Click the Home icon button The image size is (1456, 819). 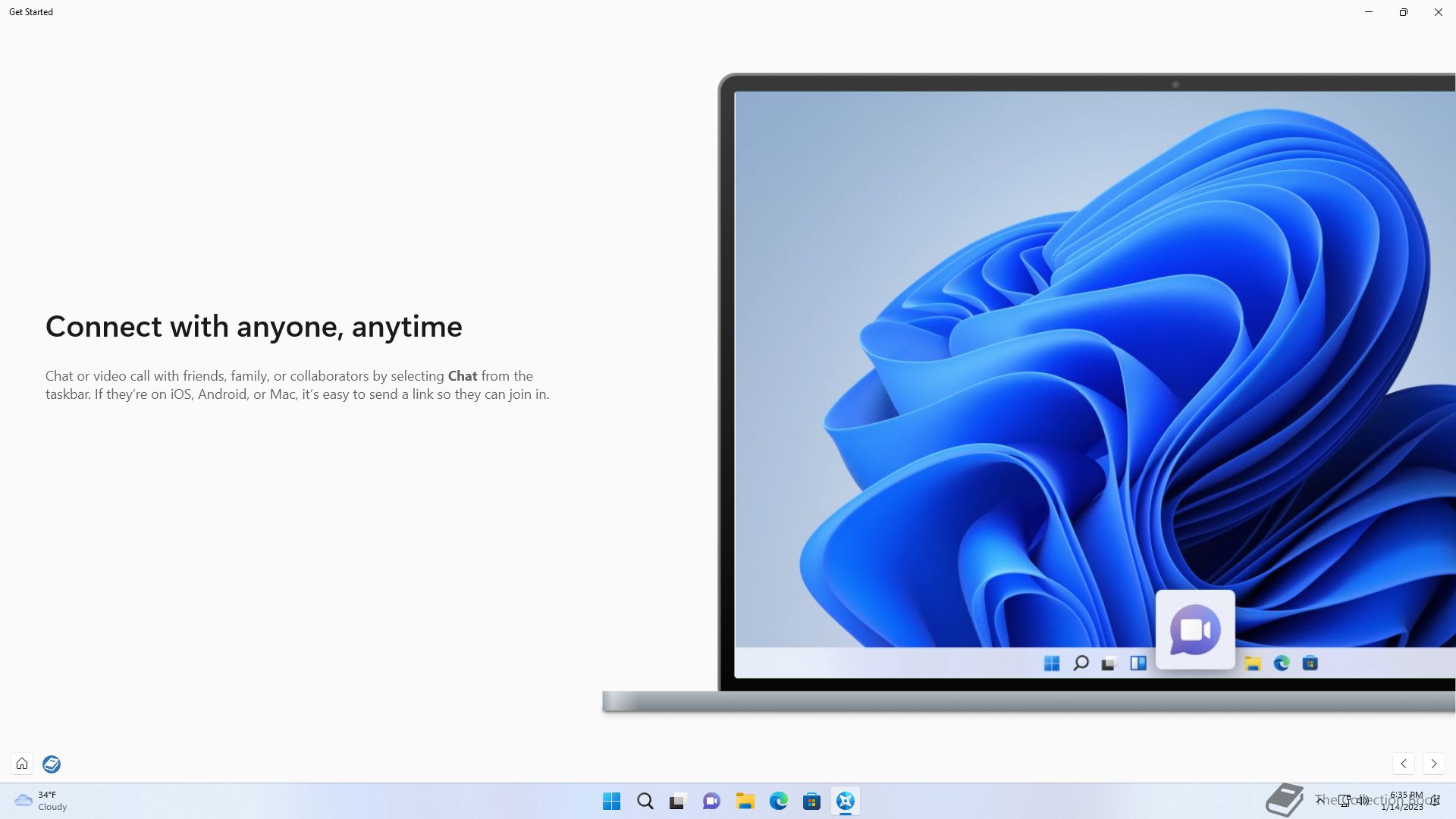pos(22,764)
